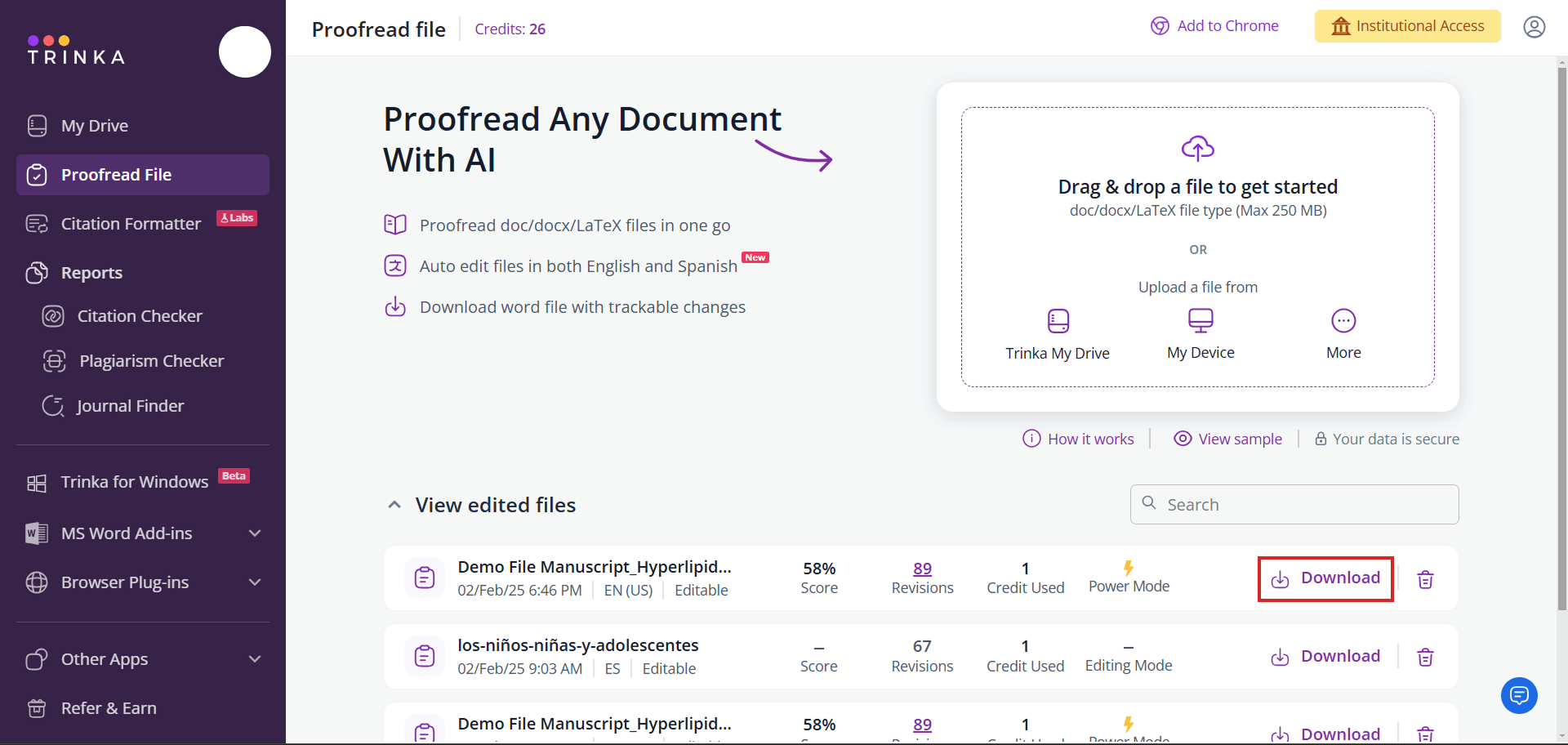Click Editing Mode label on los-niños row
The image size is (1568, 745).
(1129, 666)
